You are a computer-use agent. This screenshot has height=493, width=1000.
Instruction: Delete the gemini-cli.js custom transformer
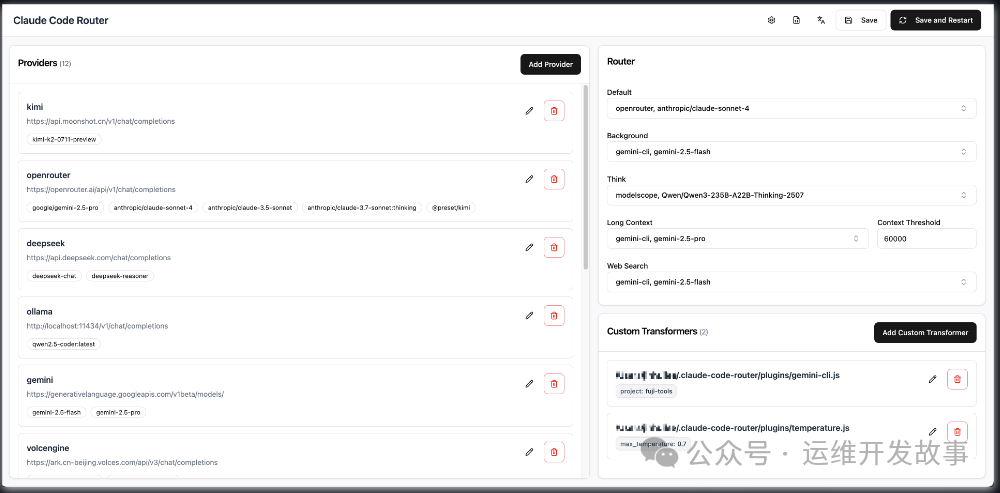[957, 379]
